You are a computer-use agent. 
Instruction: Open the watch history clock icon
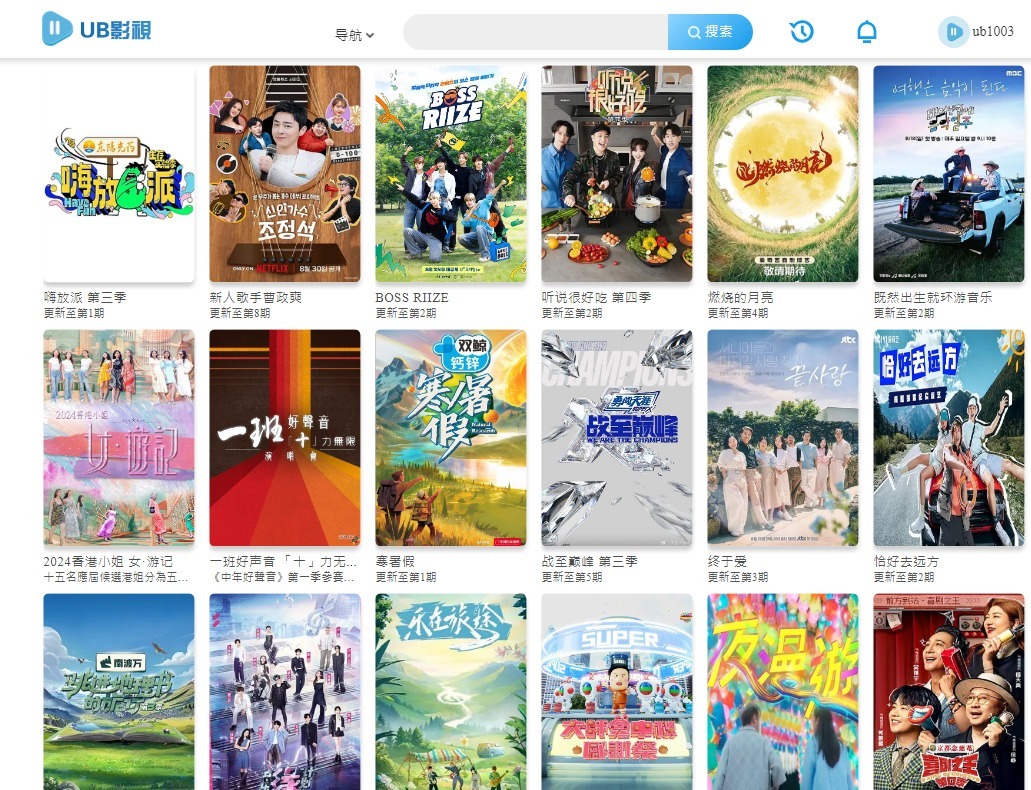pyautogui.click(x=802, y=31)
